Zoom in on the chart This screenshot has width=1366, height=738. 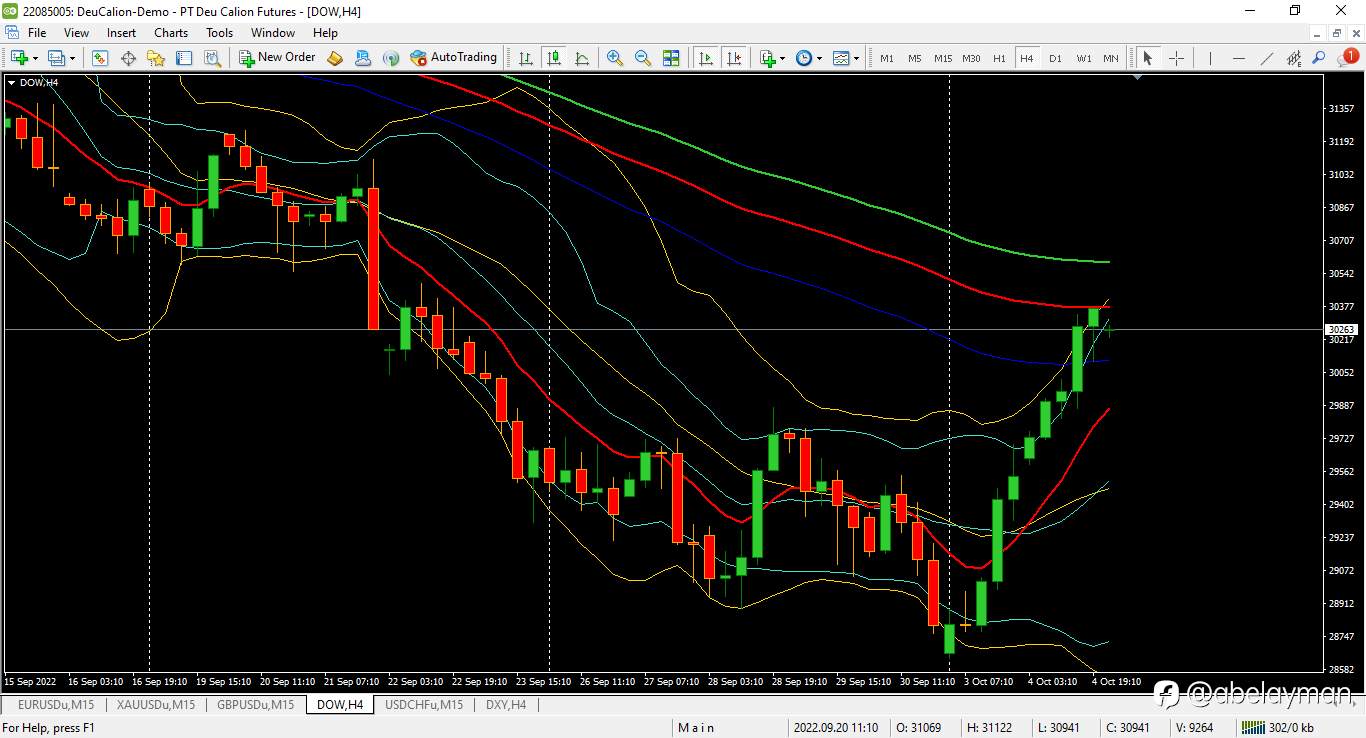615,58
